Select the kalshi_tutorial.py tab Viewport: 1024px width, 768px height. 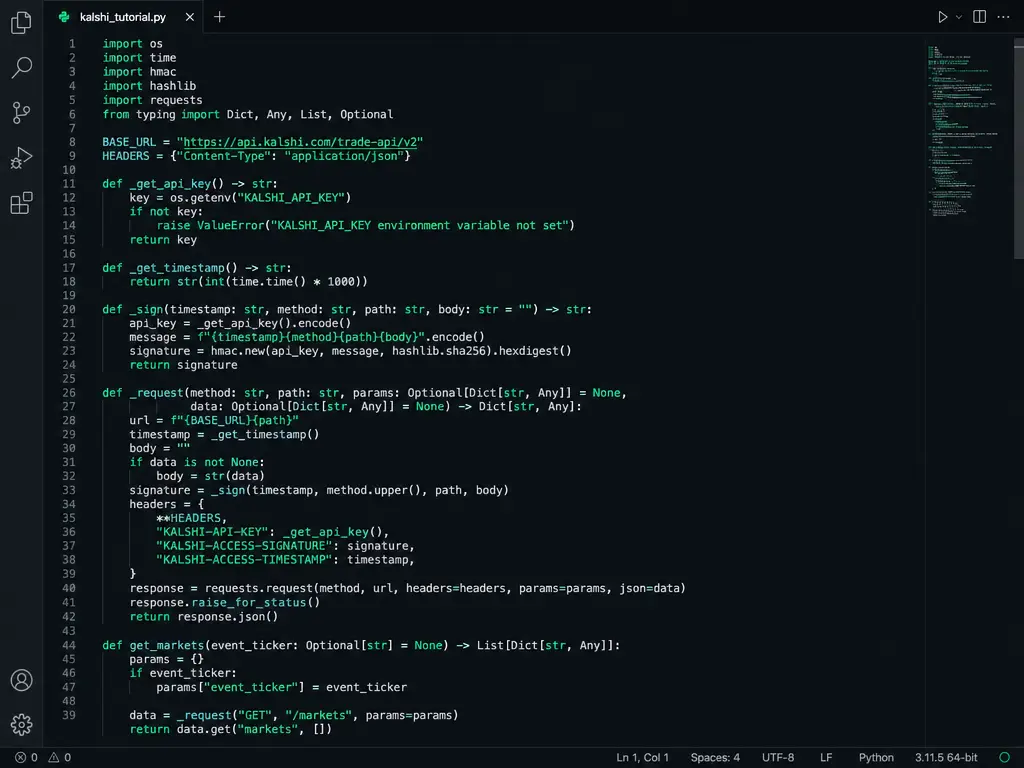123,17
